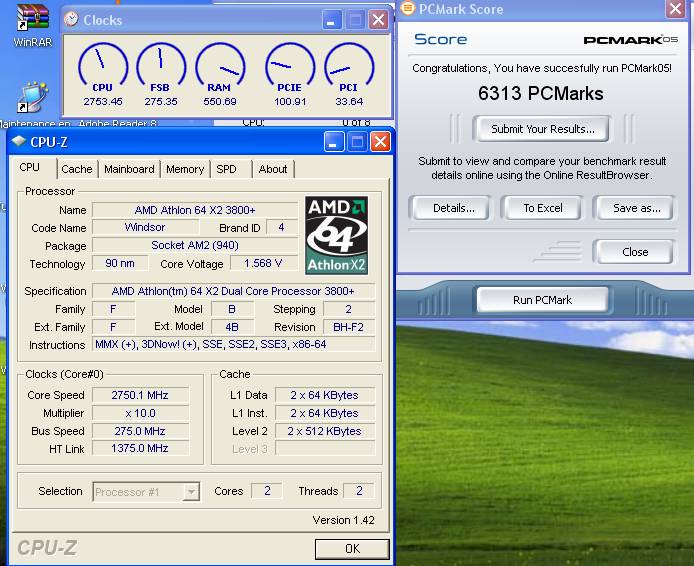
Task: Click the Save as button
Action: 636,208
